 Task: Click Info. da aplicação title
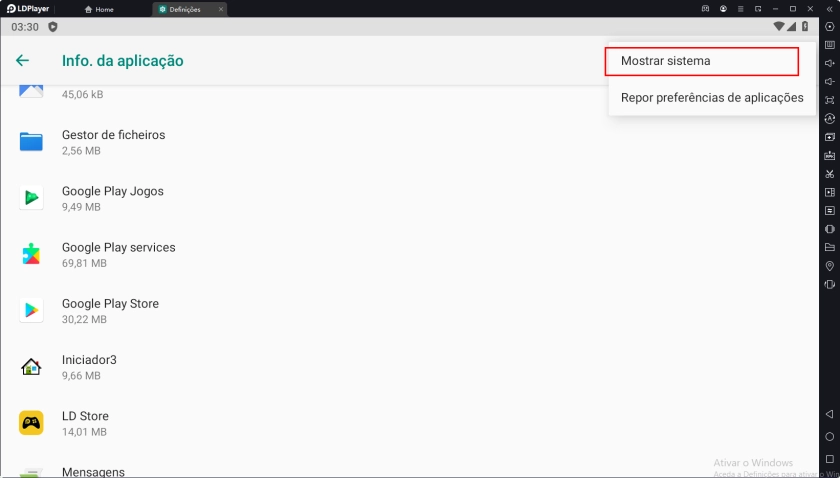click(x=123, y=61)
